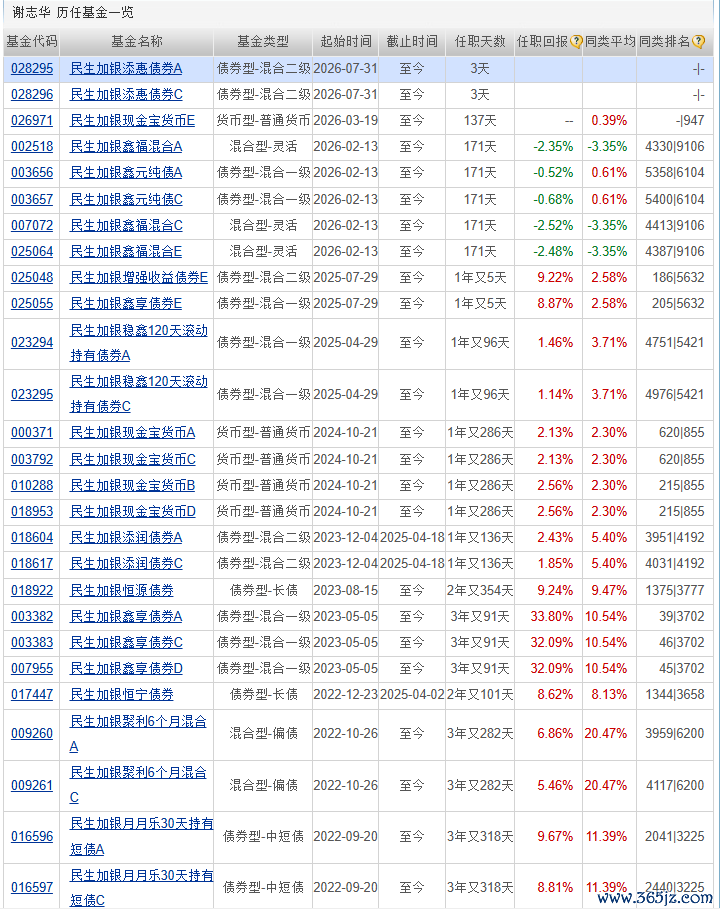720x913 pixels.
Task: Open fund 民生加银鑫福混合A link
Action: (126, 147)
